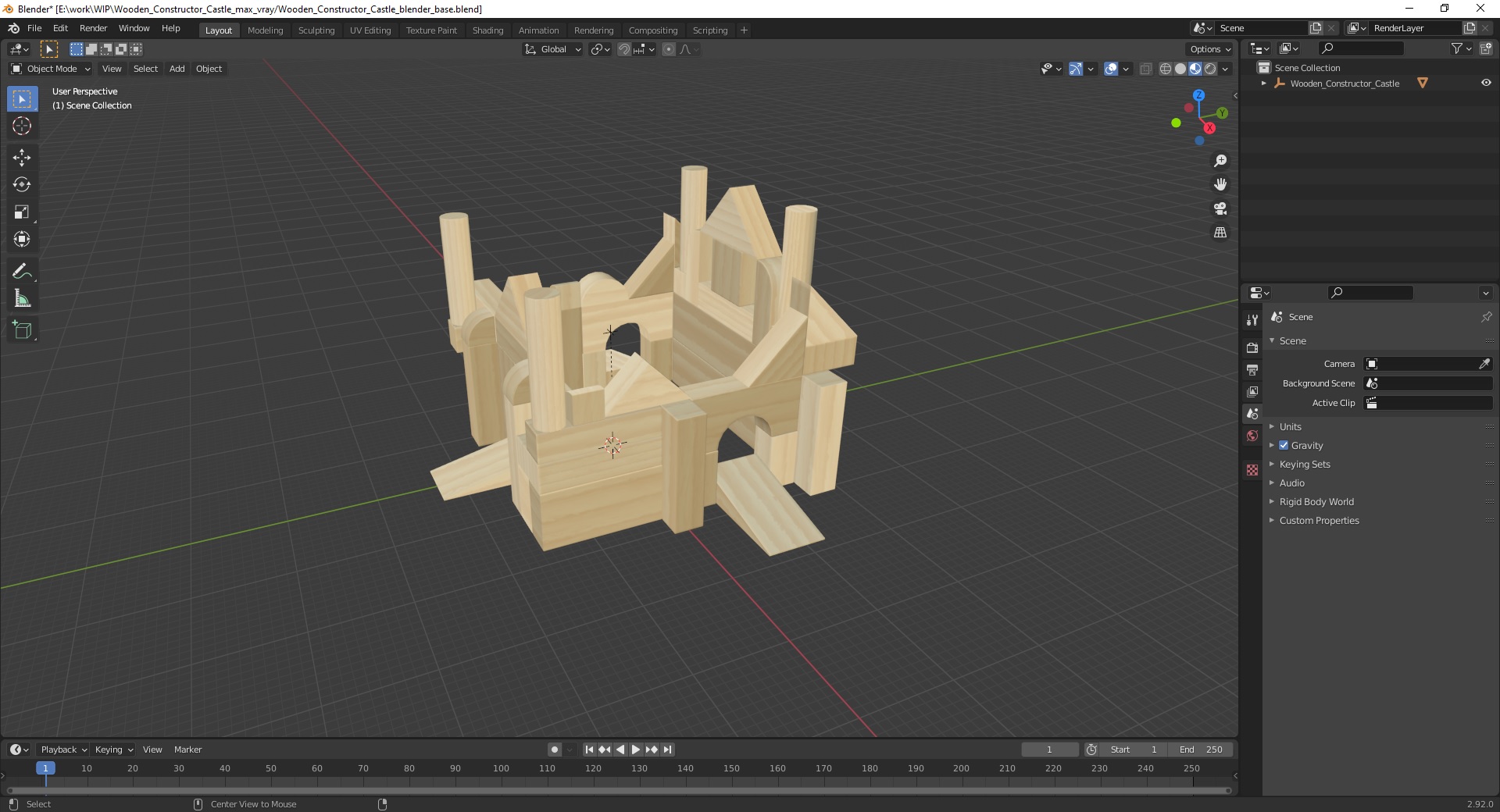Viewport: 1500px width, 812px height.
Task: Switch to wireframe shading mode
Action: coord(1166,69)
